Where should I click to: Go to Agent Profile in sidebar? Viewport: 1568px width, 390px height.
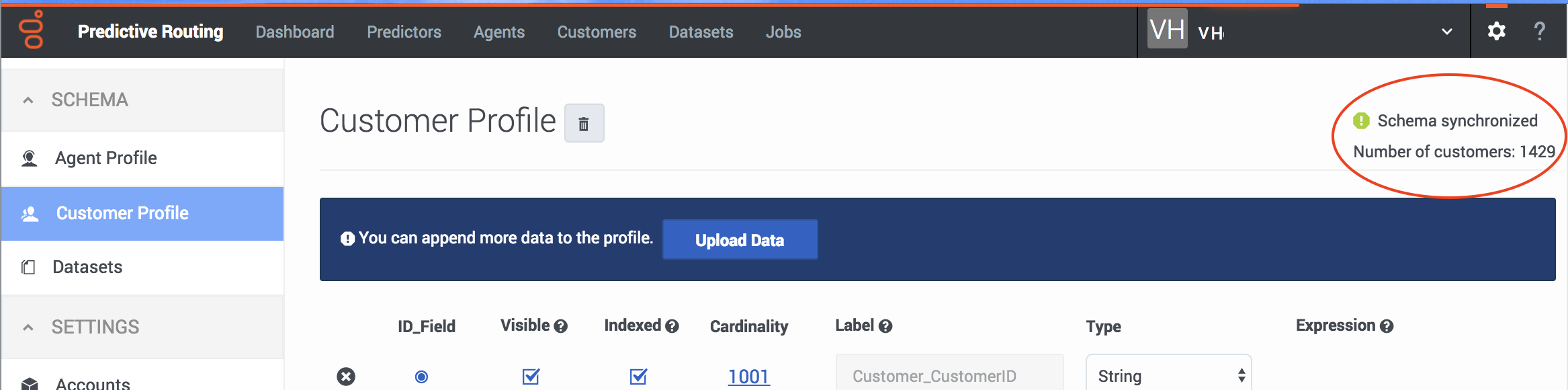106,158
